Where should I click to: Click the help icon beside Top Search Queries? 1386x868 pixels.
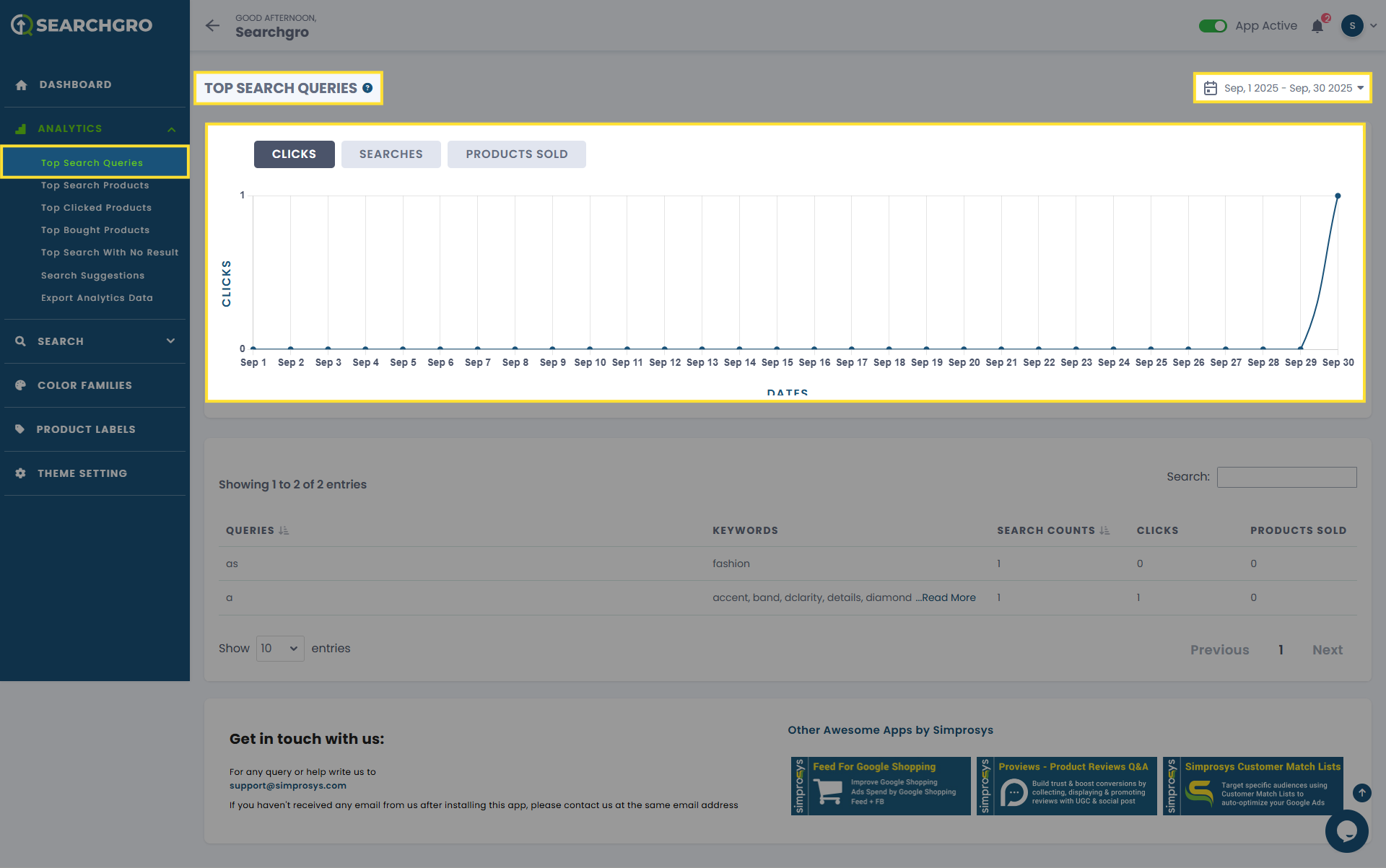coord(367,88)
